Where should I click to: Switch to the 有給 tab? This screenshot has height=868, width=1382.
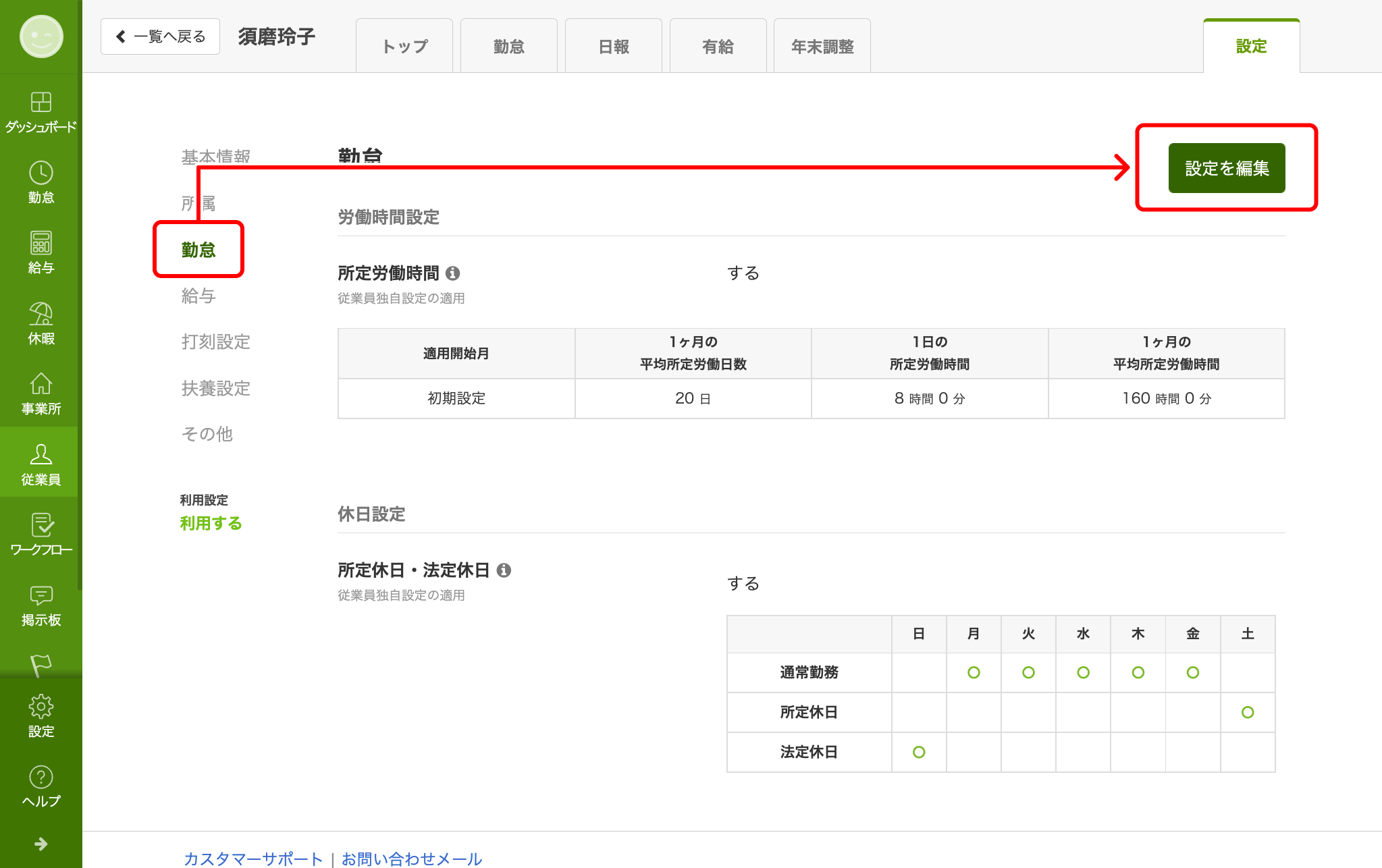(x=717, y=47)
